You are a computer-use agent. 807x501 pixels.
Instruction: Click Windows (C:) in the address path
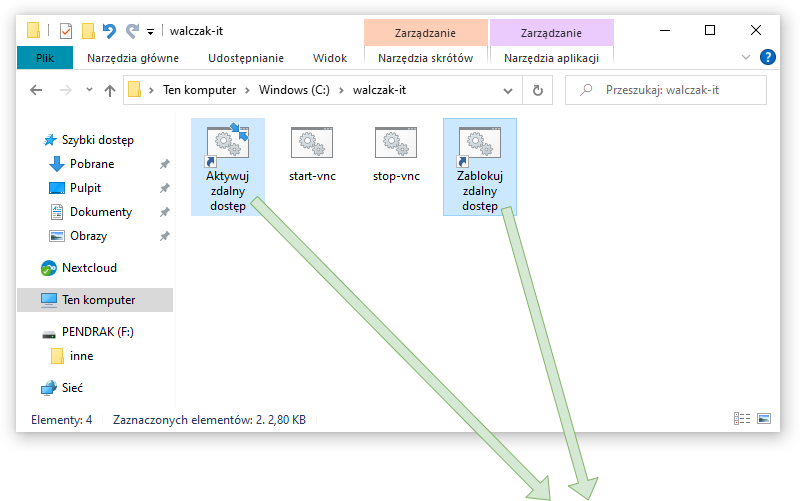tap(294, 90)
